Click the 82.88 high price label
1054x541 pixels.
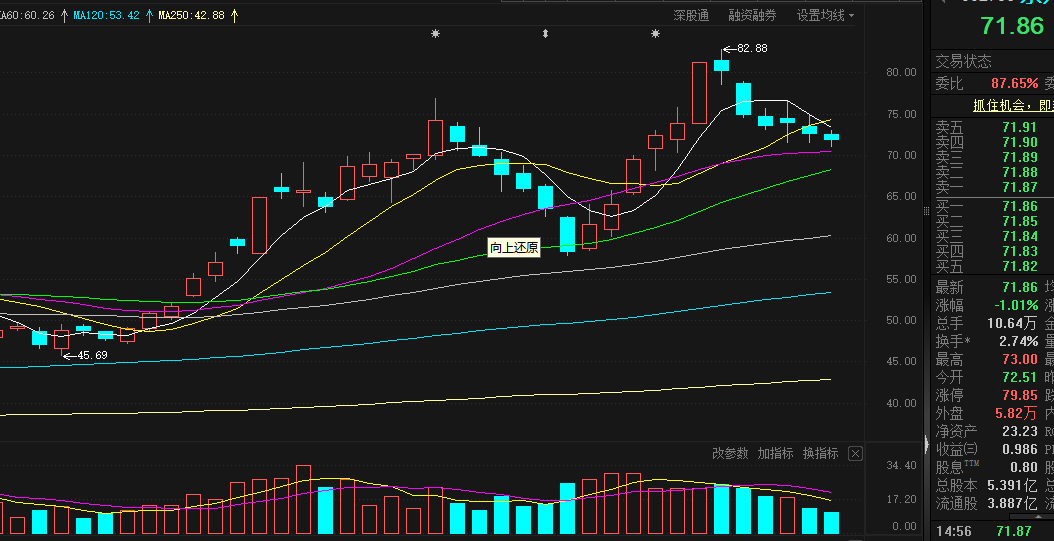click(752, 48)
